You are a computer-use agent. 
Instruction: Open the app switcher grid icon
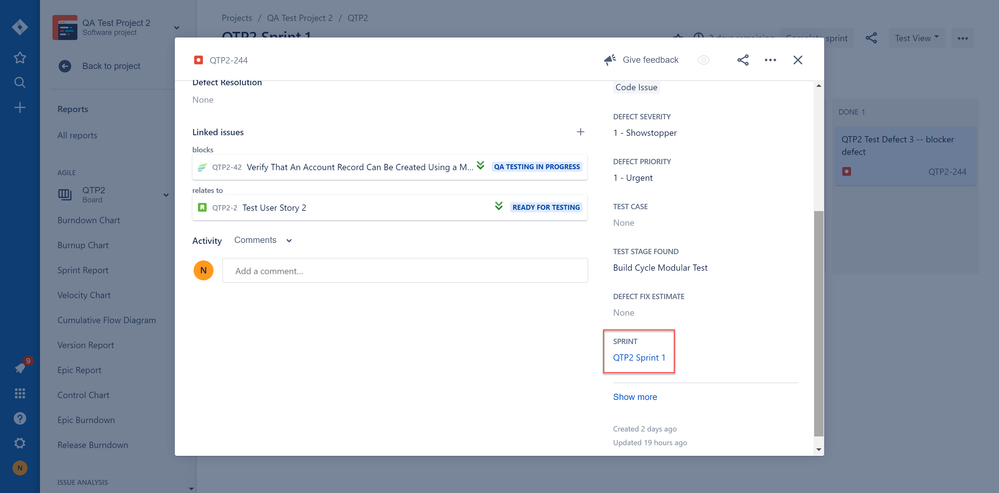[20, 394]
